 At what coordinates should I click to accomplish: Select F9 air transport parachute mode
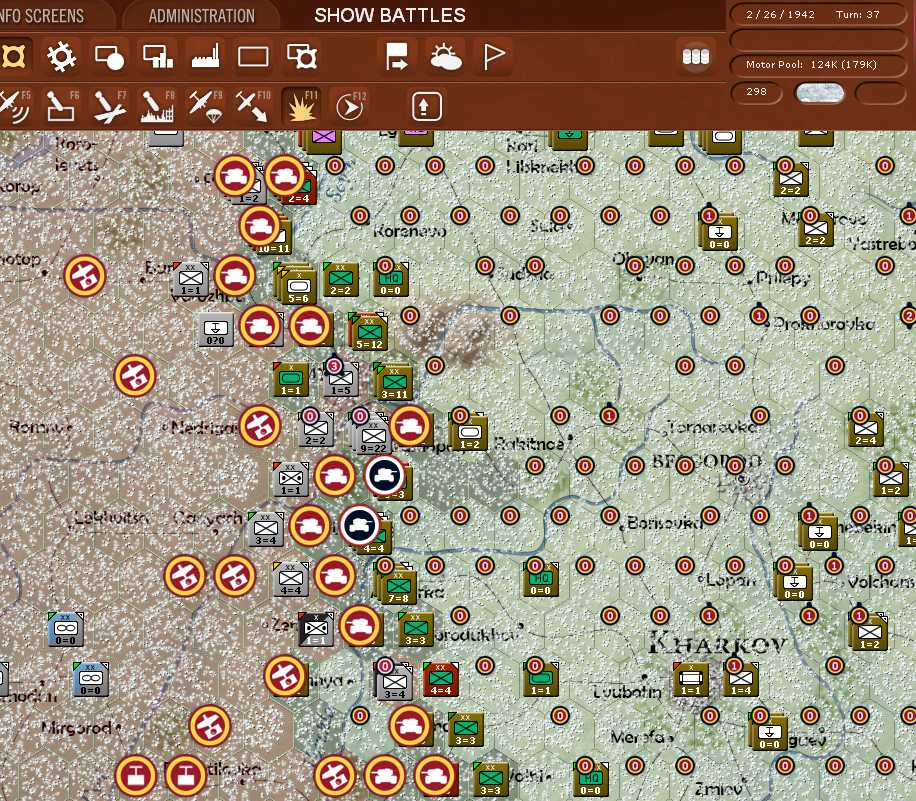click(206, 106)
